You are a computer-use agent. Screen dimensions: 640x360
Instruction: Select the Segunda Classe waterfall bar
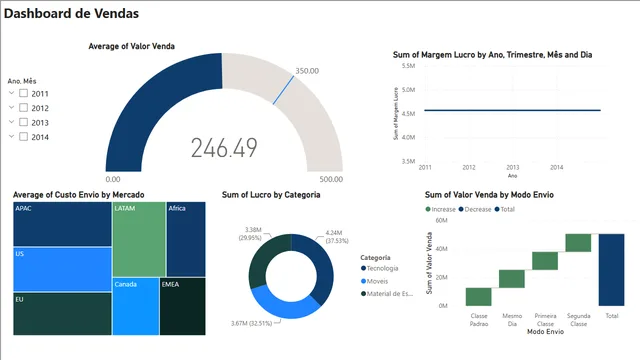tap(578, 243)
